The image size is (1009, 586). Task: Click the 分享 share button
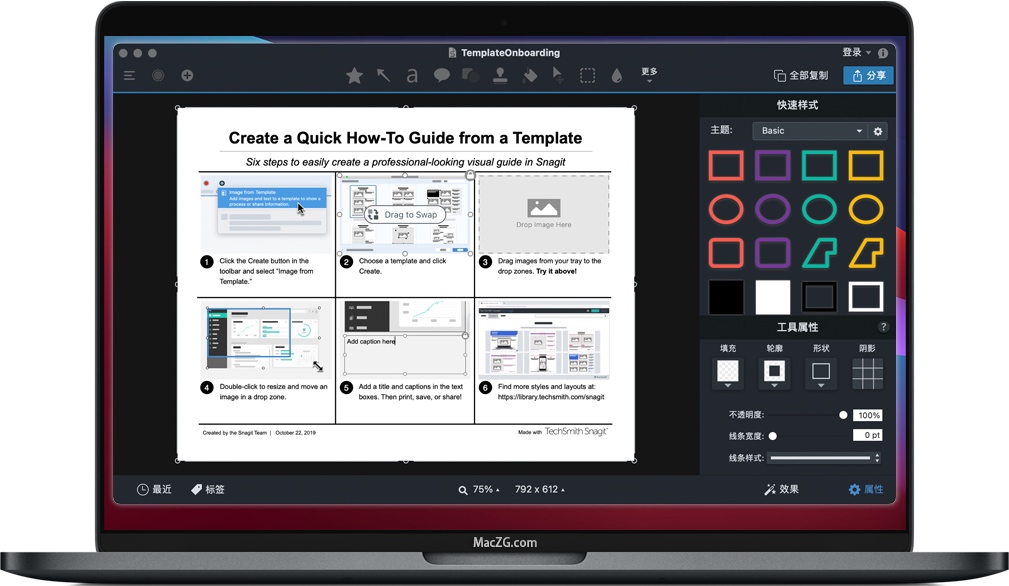click(x=867, y=75)
